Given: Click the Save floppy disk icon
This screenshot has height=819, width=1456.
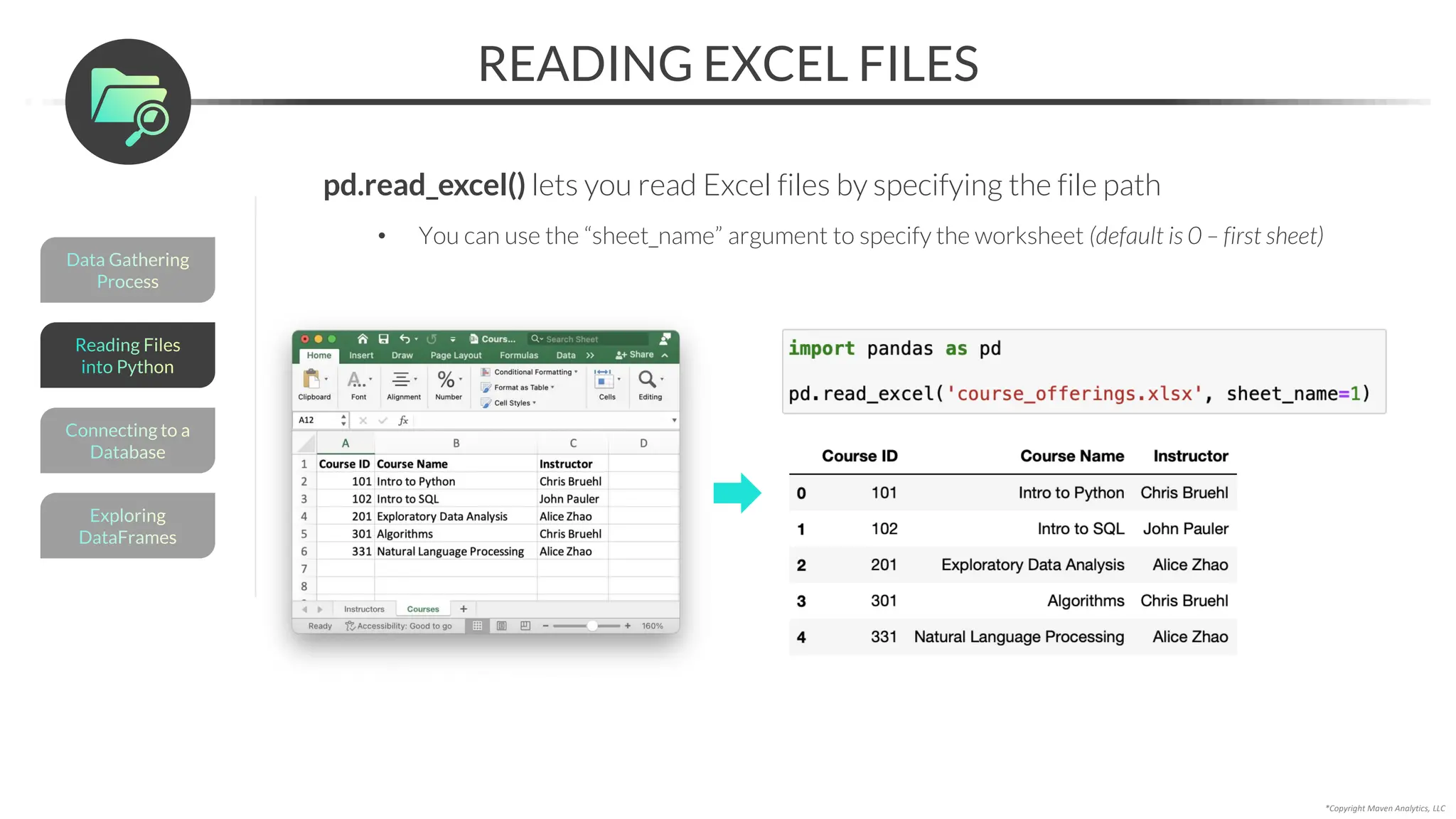Looking at the screenshot, I should [x=383, y=339].
